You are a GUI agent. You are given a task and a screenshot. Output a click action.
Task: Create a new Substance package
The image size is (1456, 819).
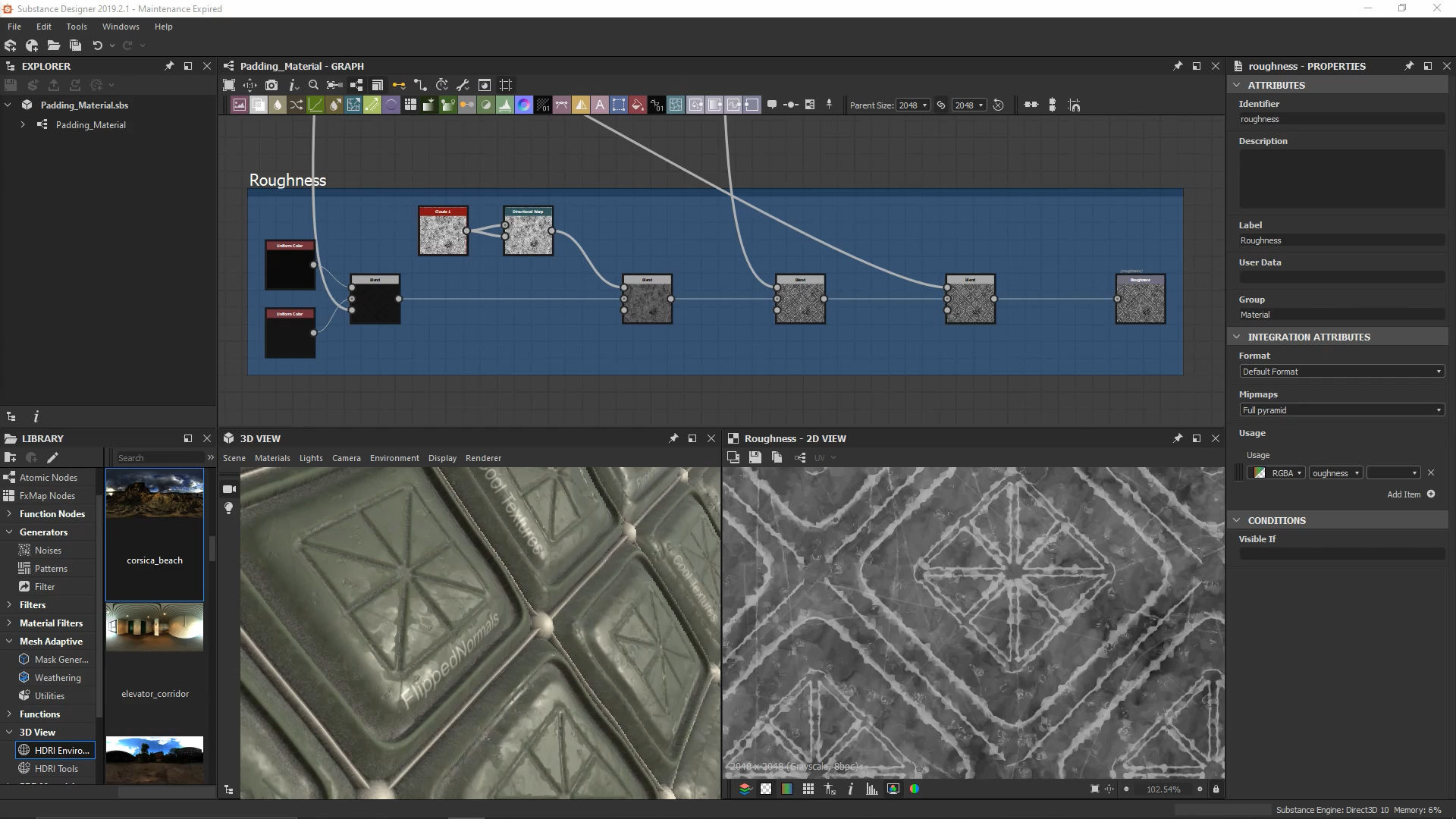[x=11, y=45]
